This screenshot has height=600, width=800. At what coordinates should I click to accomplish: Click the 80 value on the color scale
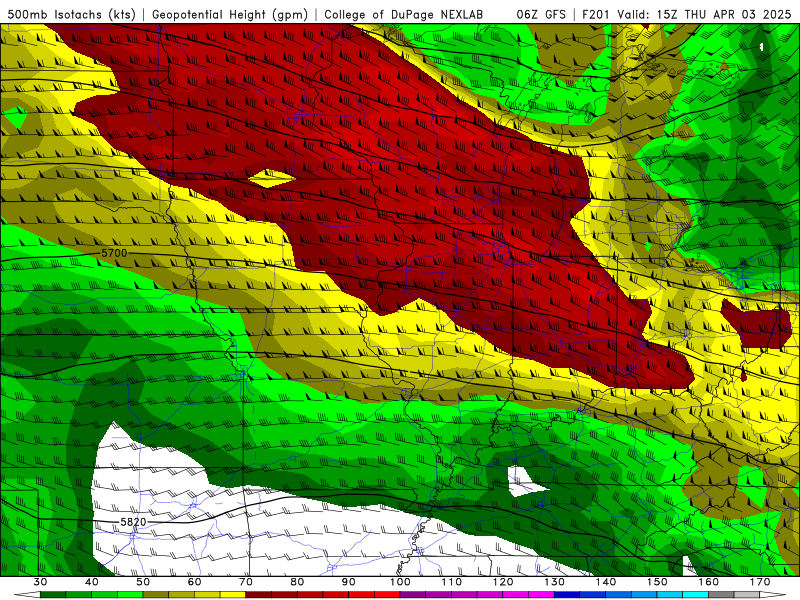coord(297,582)
